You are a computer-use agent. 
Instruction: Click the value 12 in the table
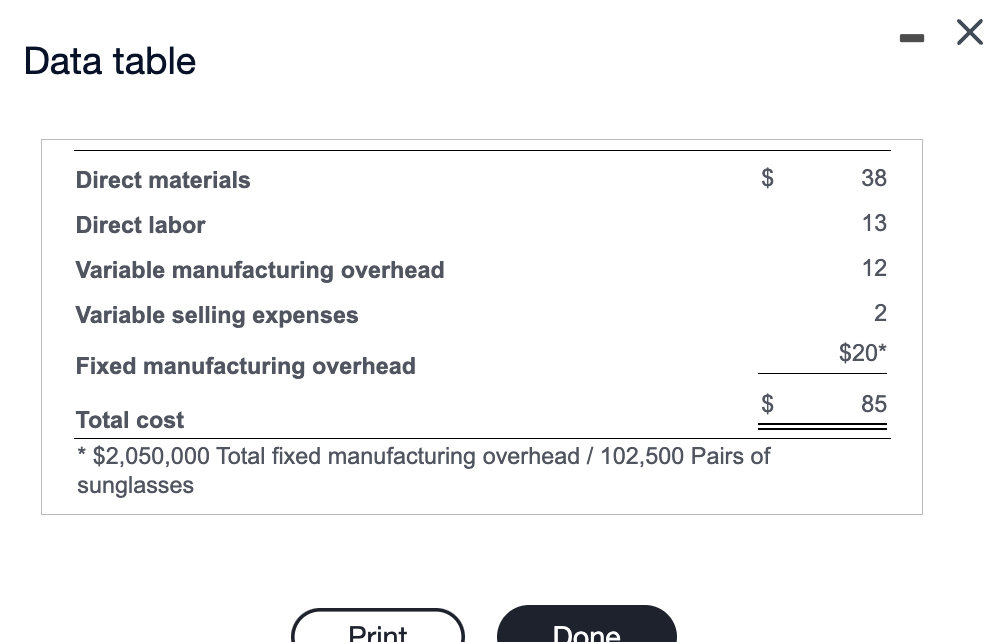click(873, 268)
